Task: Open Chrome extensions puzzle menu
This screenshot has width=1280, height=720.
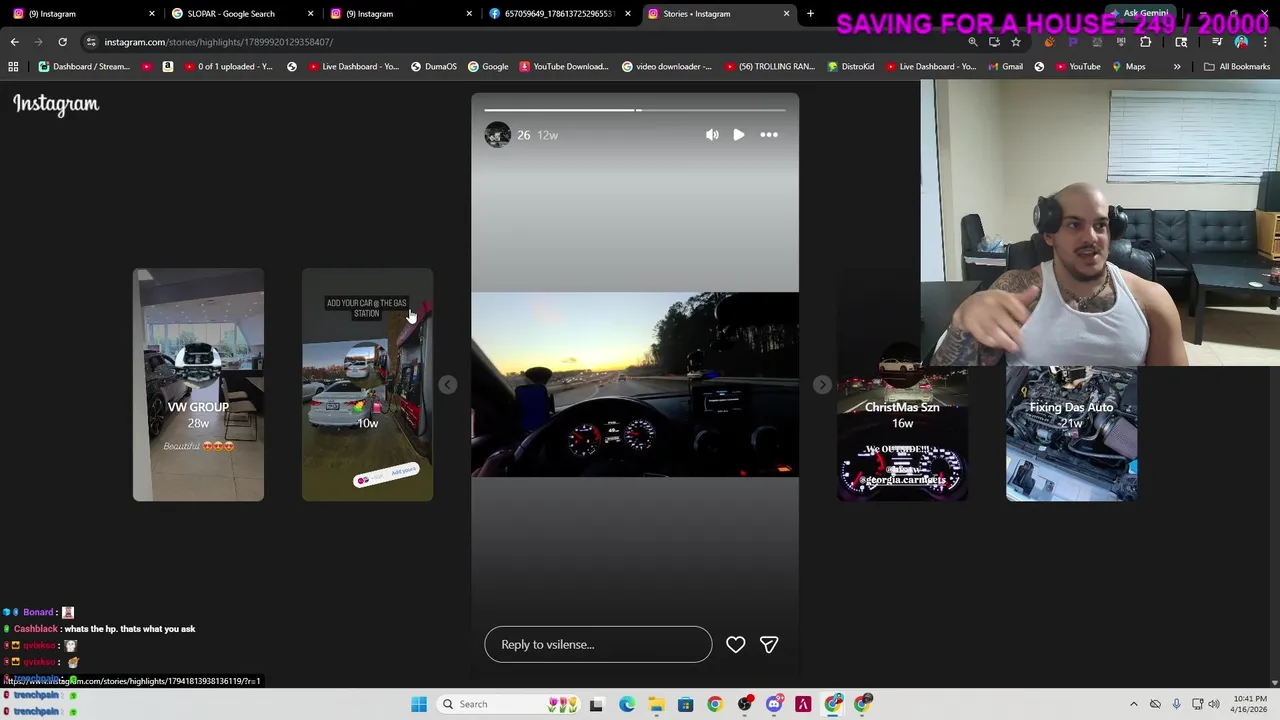Action: coord(1145,42)
